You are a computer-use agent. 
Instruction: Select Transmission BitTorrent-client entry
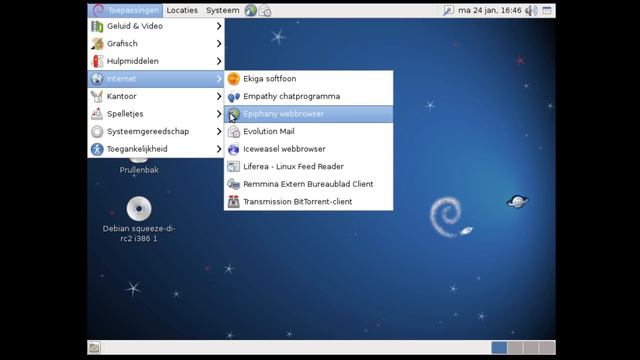[x=309, y=202]
